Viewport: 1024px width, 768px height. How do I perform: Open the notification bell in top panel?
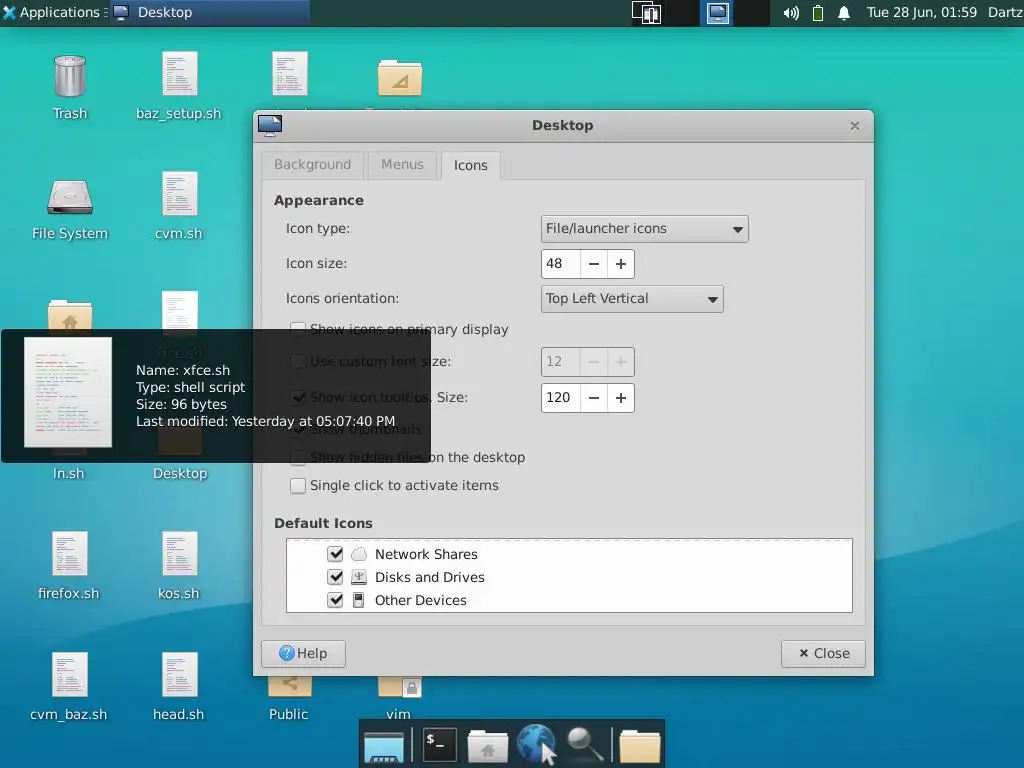[844, 13]
